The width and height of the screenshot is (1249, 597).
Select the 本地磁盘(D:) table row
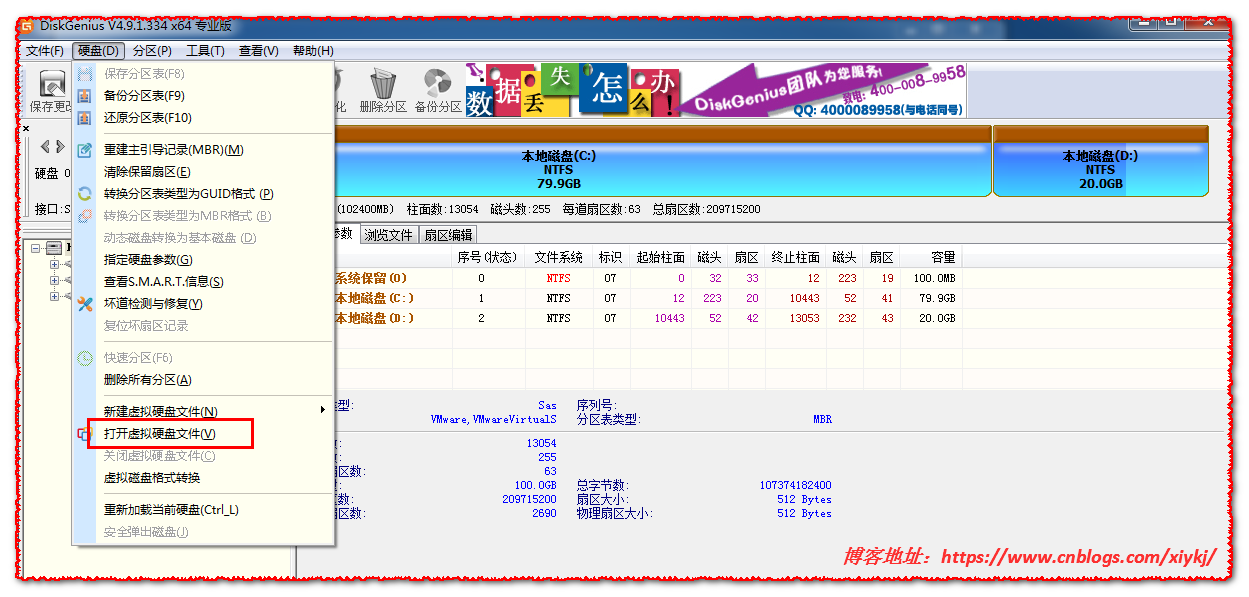point(647,318)
